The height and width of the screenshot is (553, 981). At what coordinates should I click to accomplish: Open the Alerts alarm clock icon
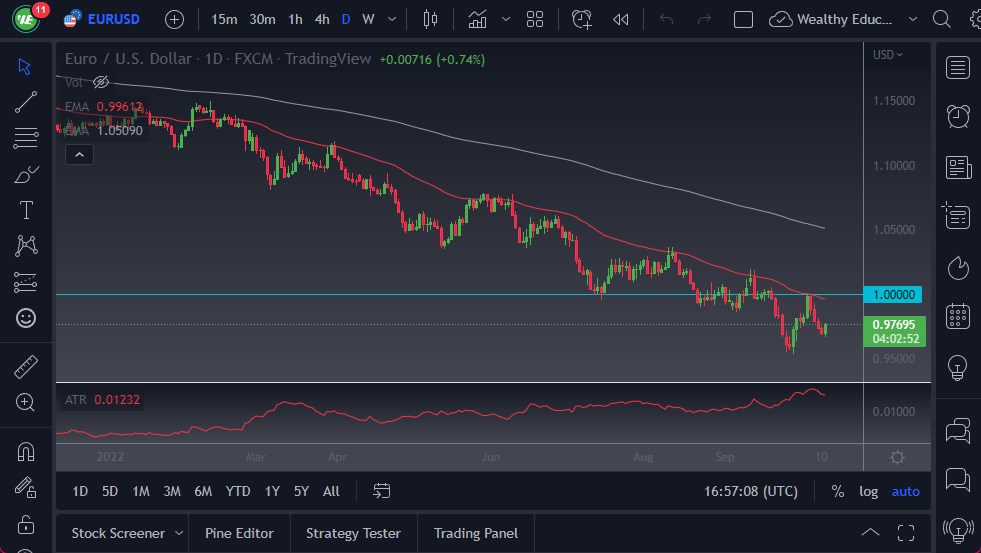point(958,116)
